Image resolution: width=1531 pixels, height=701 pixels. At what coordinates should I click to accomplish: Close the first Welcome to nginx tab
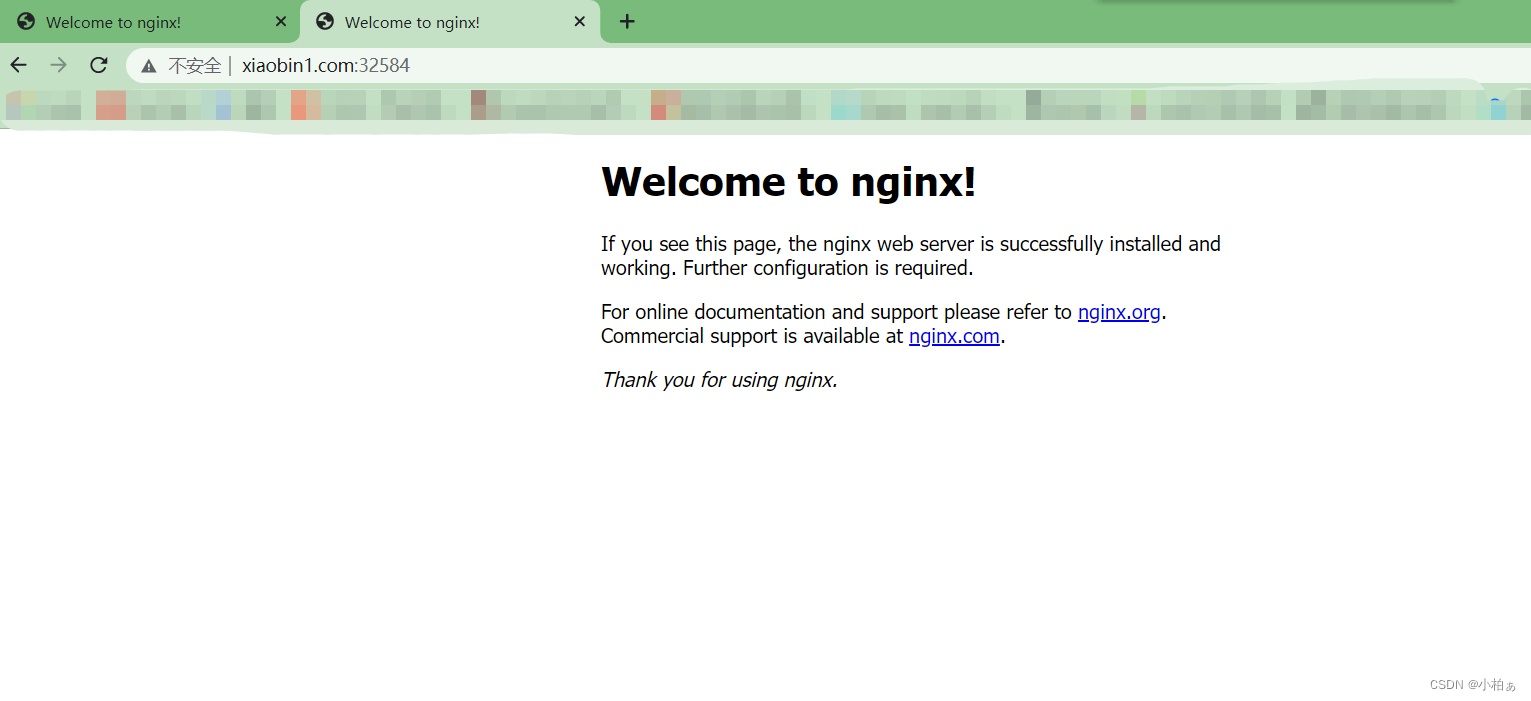tap(281, 22)
